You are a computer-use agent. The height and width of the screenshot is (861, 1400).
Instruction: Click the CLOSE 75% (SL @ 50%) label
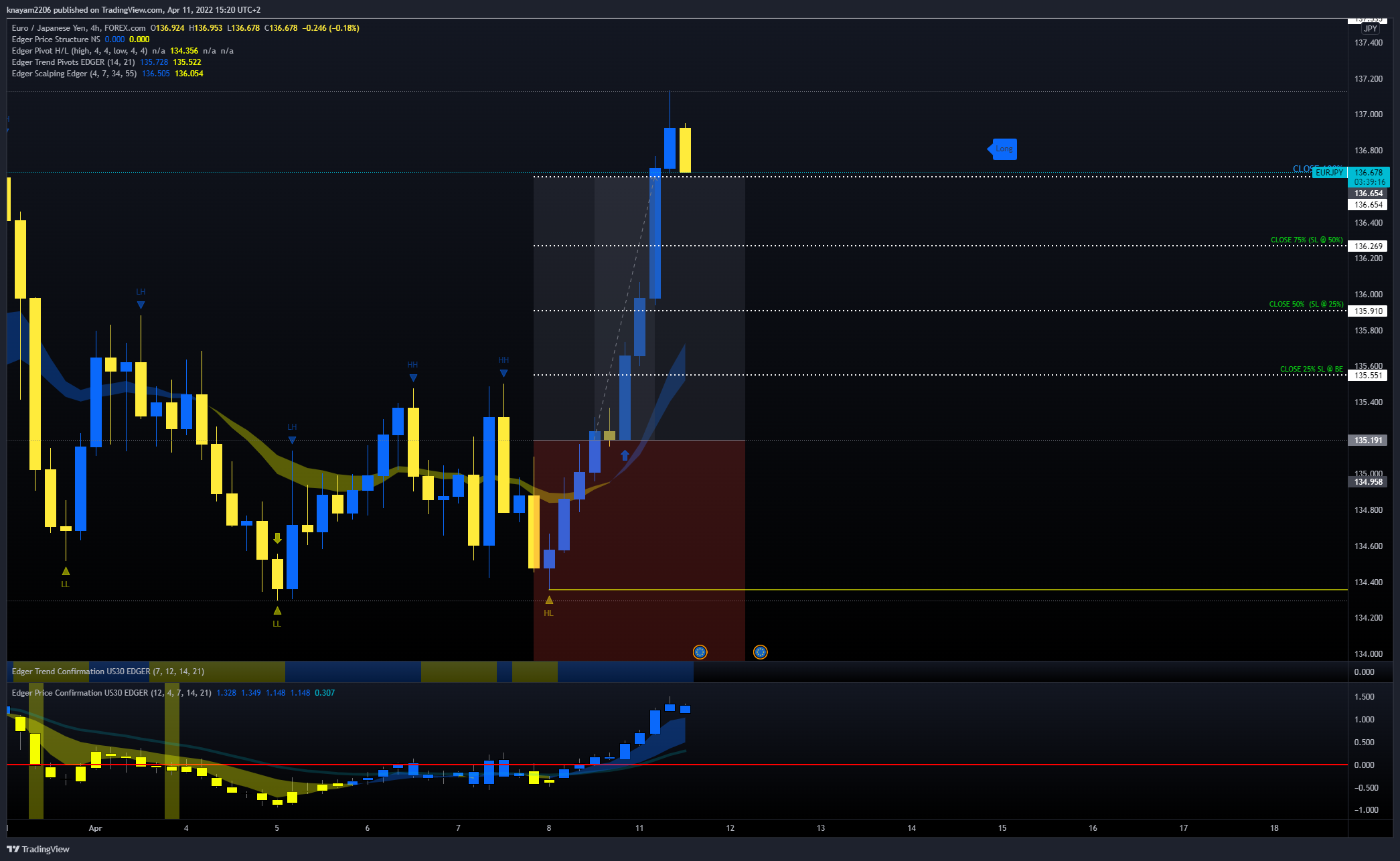(1306, 240)
